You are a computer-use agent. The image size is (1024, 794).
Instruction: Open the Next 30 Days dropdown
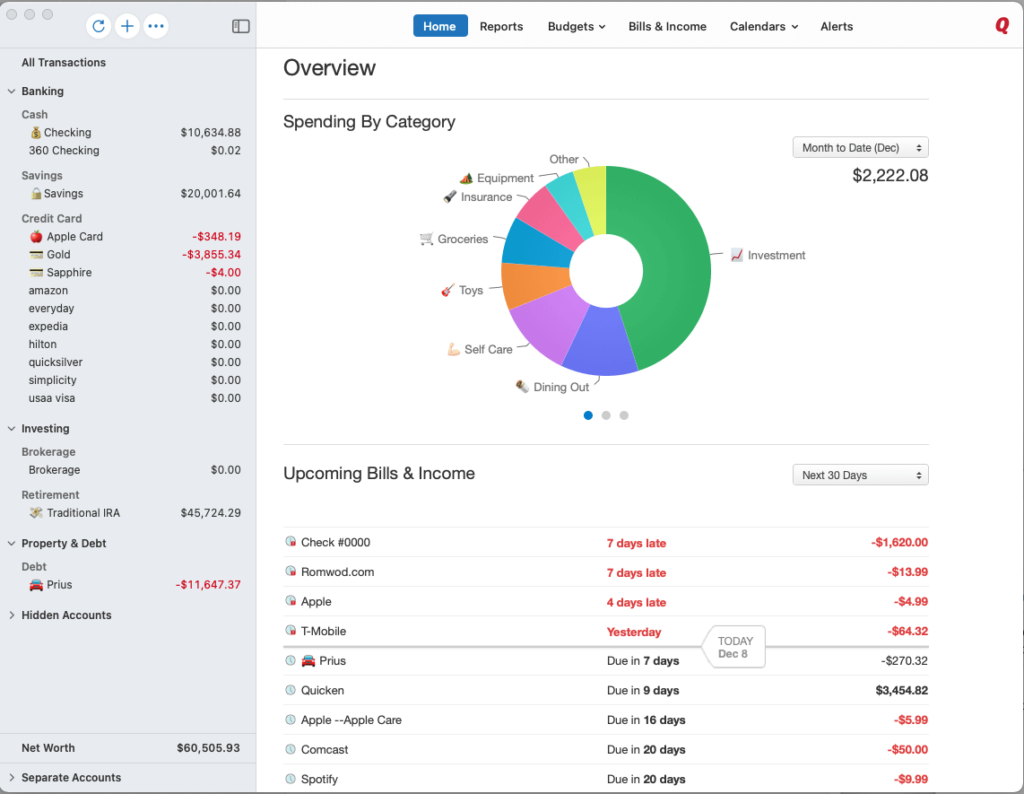[860, 474]
